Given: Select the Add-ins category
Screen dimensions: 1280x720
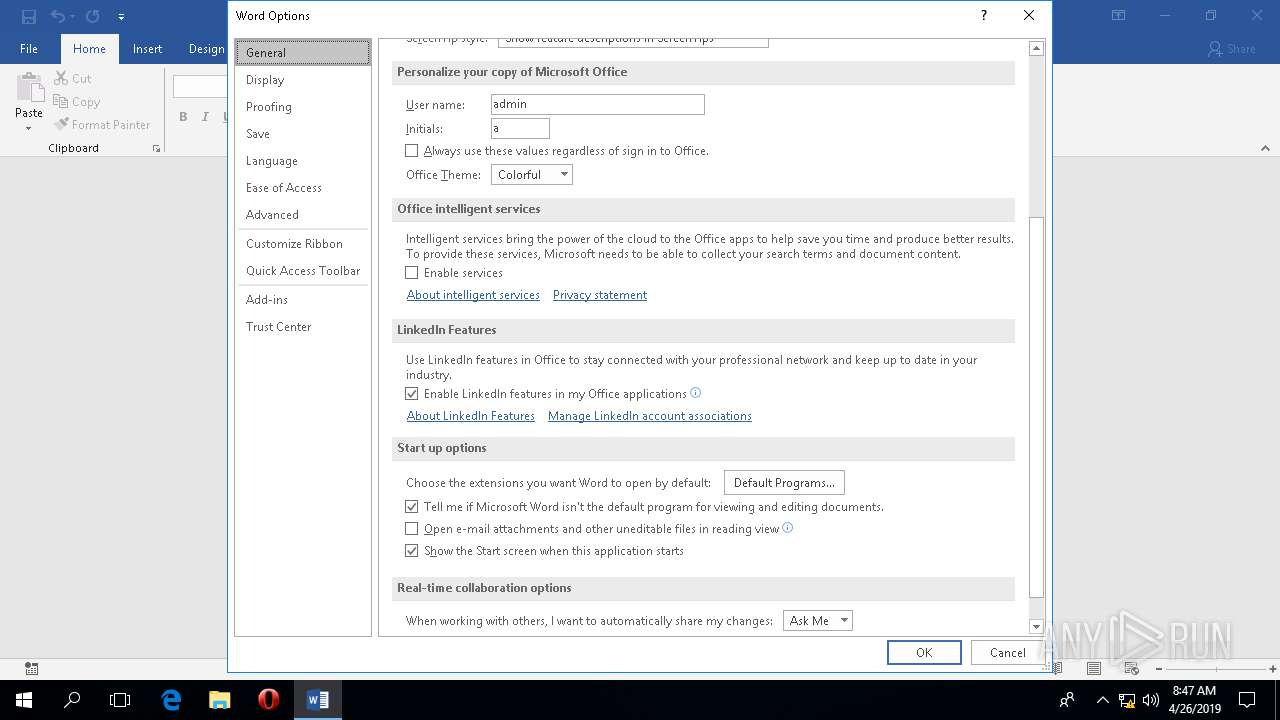Looking at the screenshot, I should pos(303,300).
